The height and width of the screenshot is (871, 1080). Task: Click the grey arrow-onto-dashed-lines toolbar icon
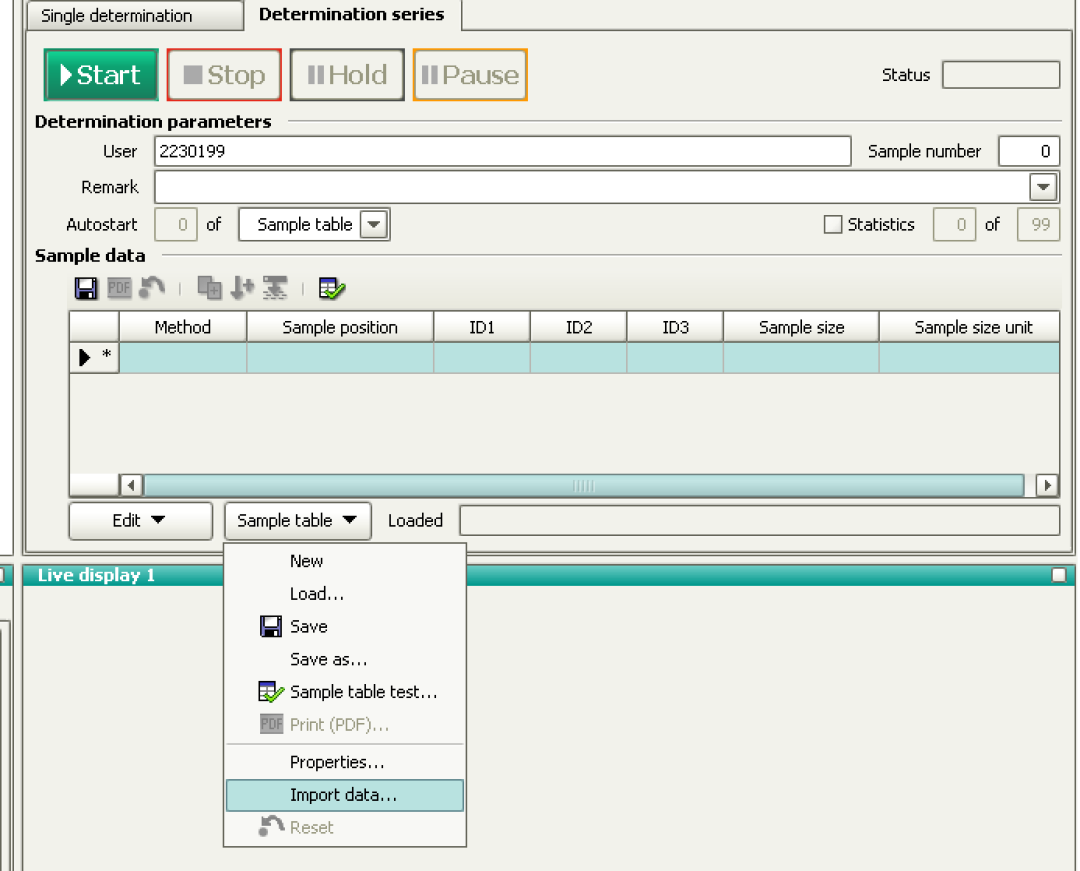[x=275, y=288]
